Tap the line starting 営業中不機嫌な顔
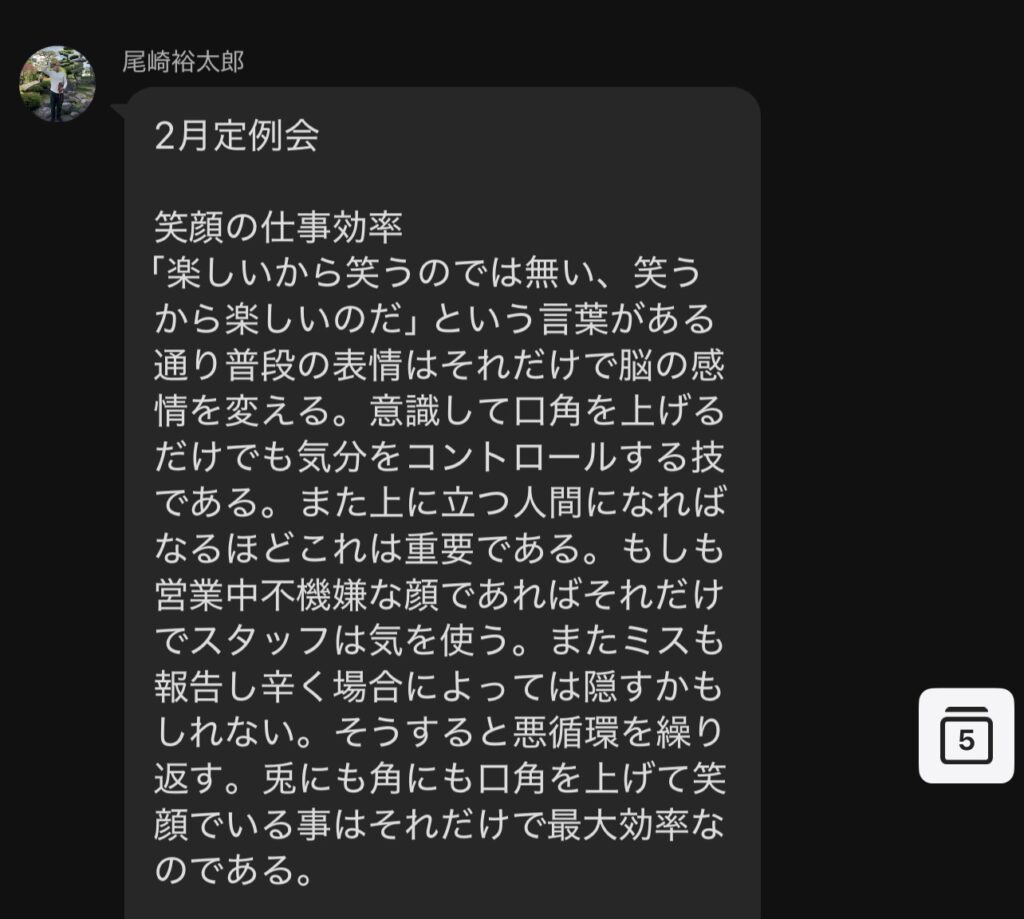This screenshot has width=1024, height=919. pos(440,594)
